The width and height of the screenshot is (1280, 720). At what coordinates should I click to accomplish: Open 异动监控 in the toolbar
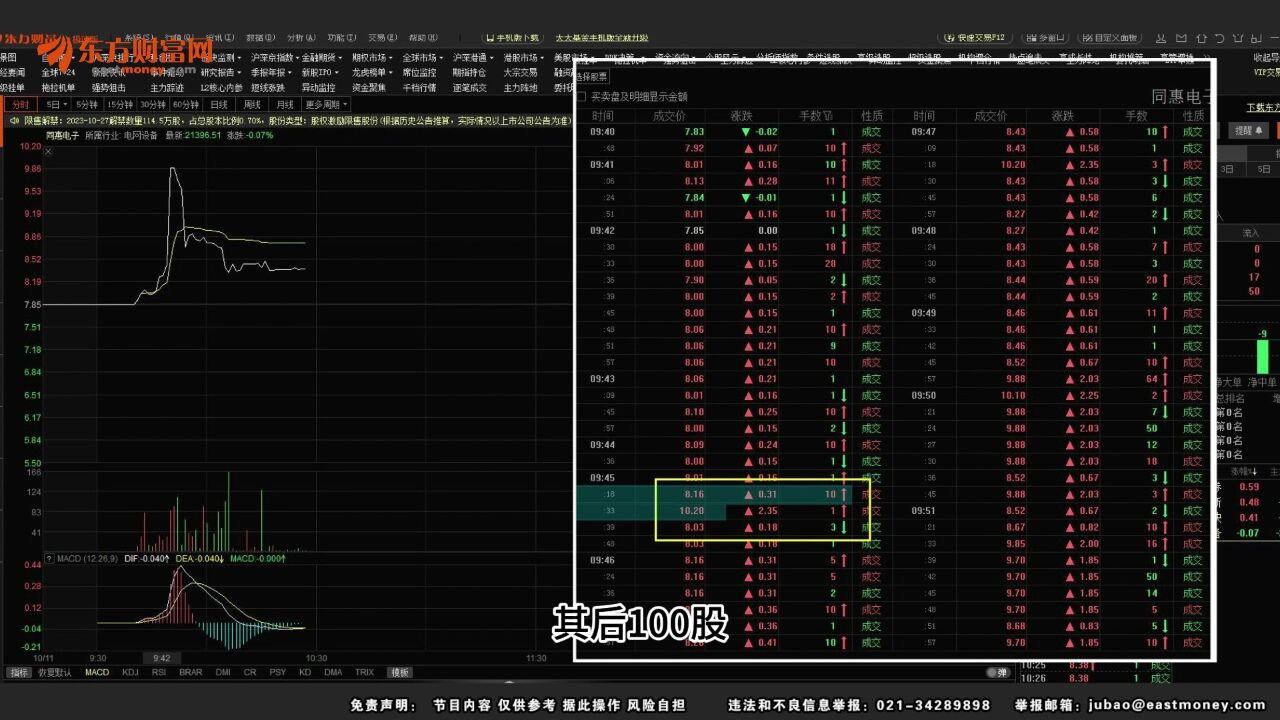point(318,87)
